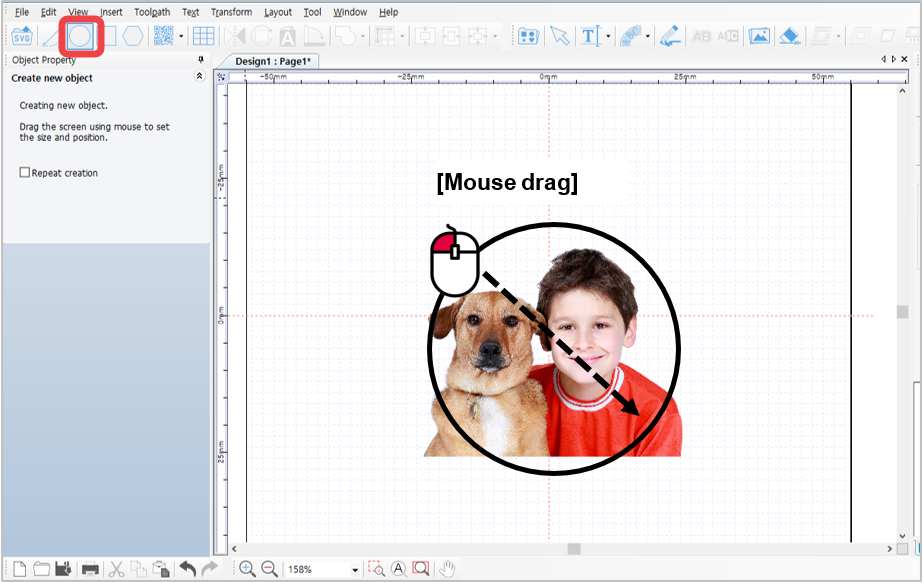This screenshot has width=923, height=583.
Task: Click the horizontal scrollbar thumb
Action: coord(574,549)
